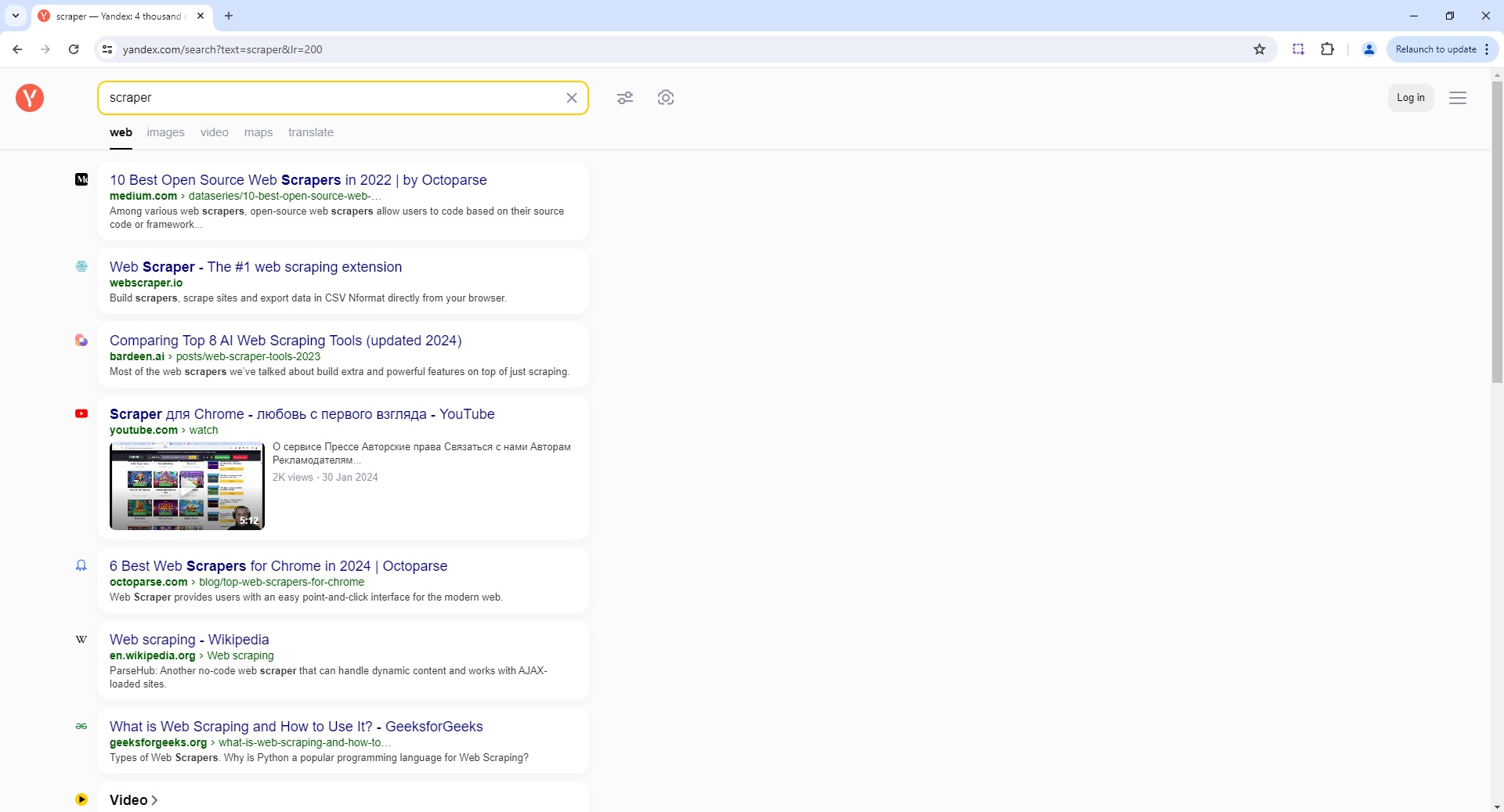Switch to the maps tab
Image resolution: width=1504 pixels, height=812 pixels.
click(258, 132)
